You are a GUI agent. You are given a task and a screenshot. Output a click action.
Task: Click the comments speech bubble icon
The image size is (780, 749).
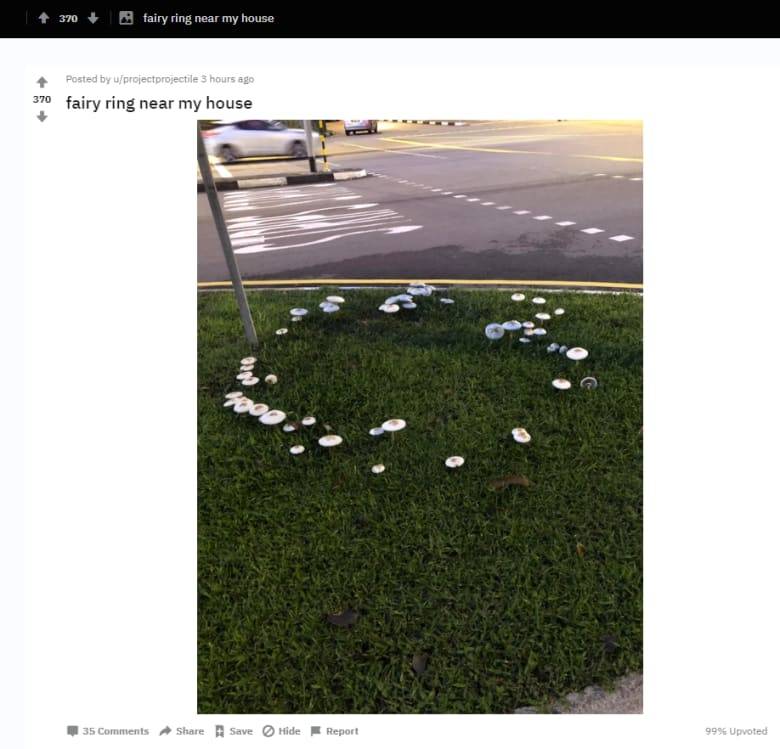click(73, 731)
